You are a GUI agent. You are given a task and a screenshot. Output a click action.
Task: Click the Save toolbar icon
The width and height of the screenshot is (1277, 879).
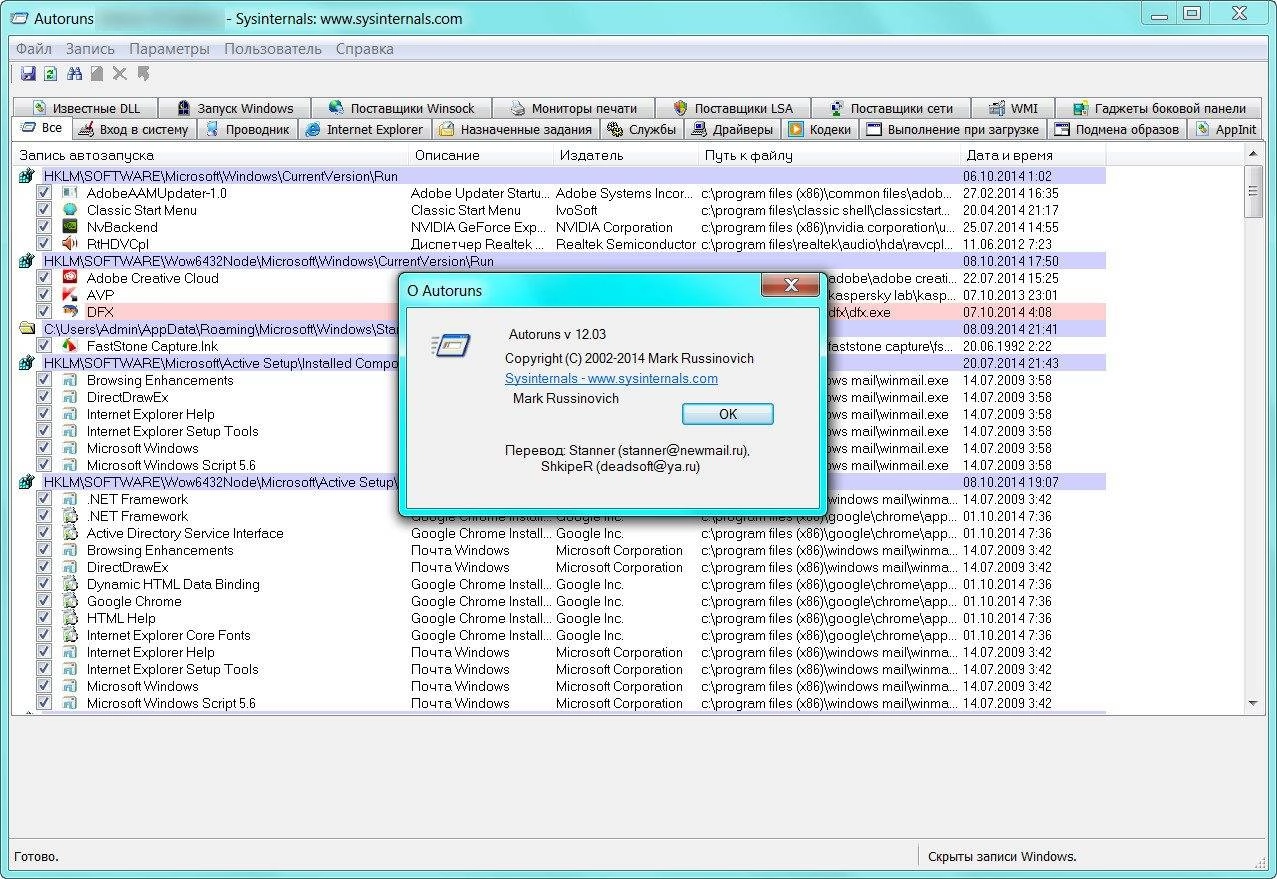28,74
